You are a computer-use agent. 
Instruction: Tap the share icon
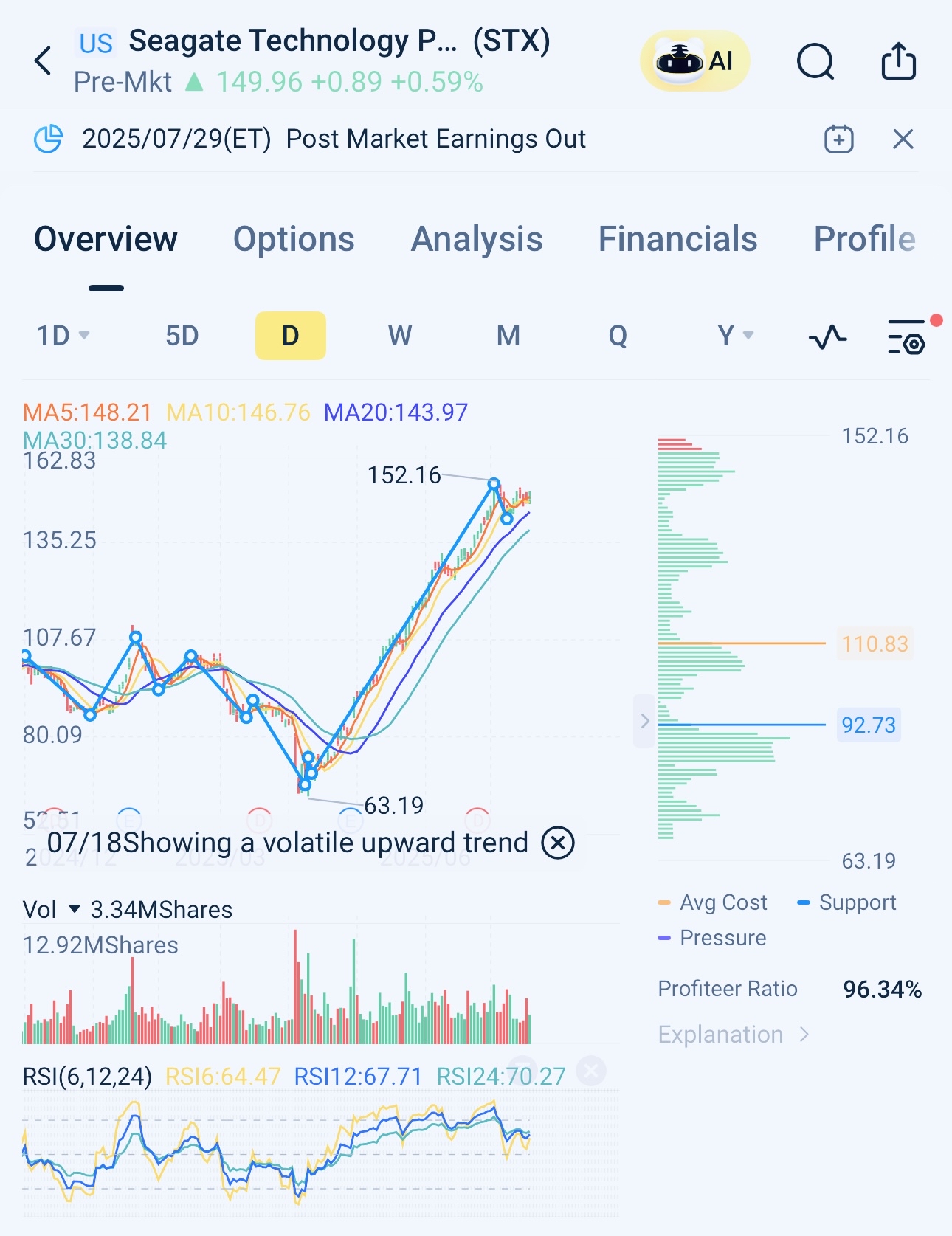[x=898, y=61]
